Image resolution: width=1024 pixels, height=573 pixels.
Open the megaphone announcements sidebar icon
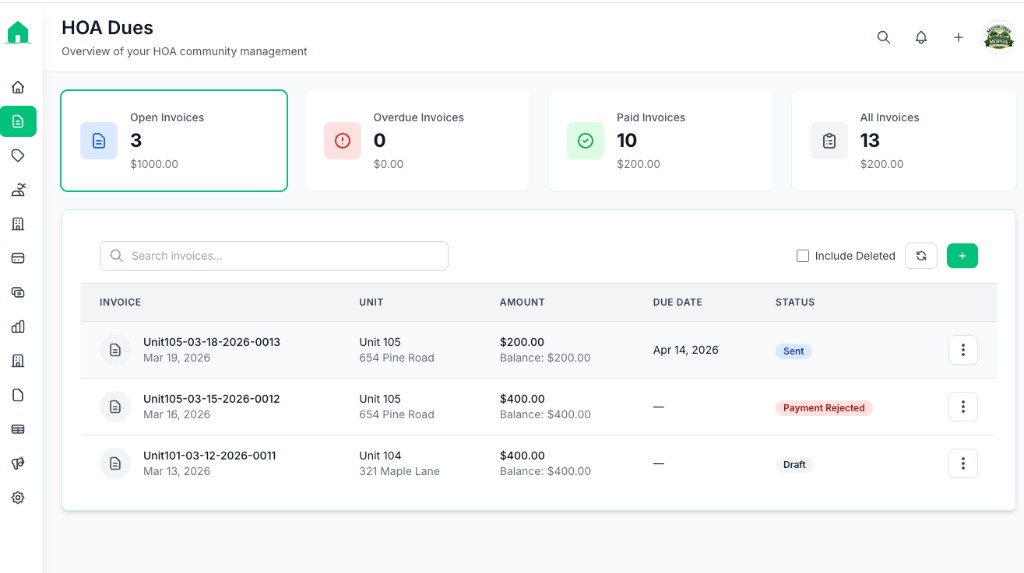pos(18,463)
